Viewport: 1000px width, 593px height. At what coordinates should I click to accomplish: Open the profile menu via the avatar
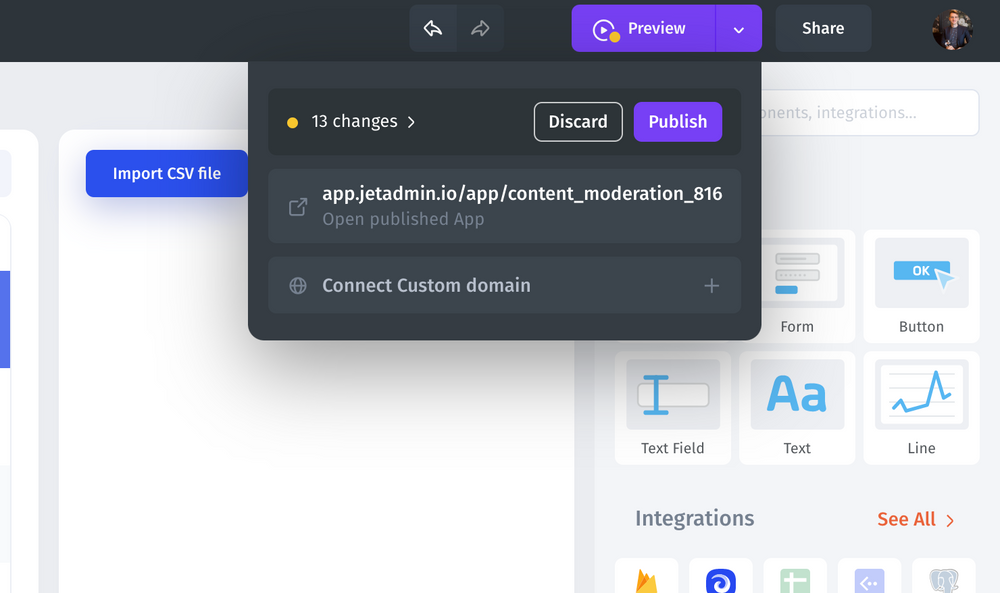[951, 28]
